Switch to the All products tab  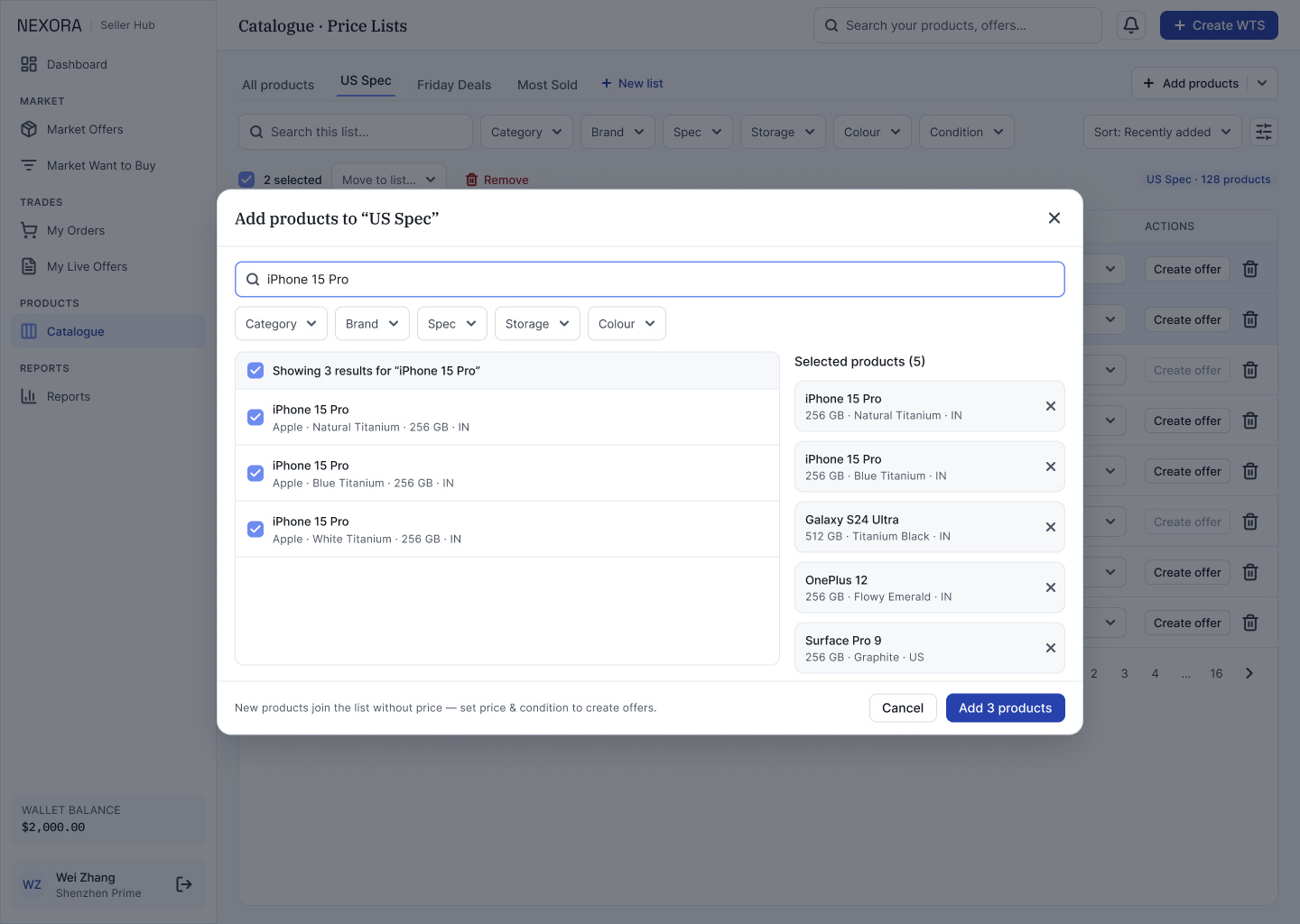click(278, 85)
